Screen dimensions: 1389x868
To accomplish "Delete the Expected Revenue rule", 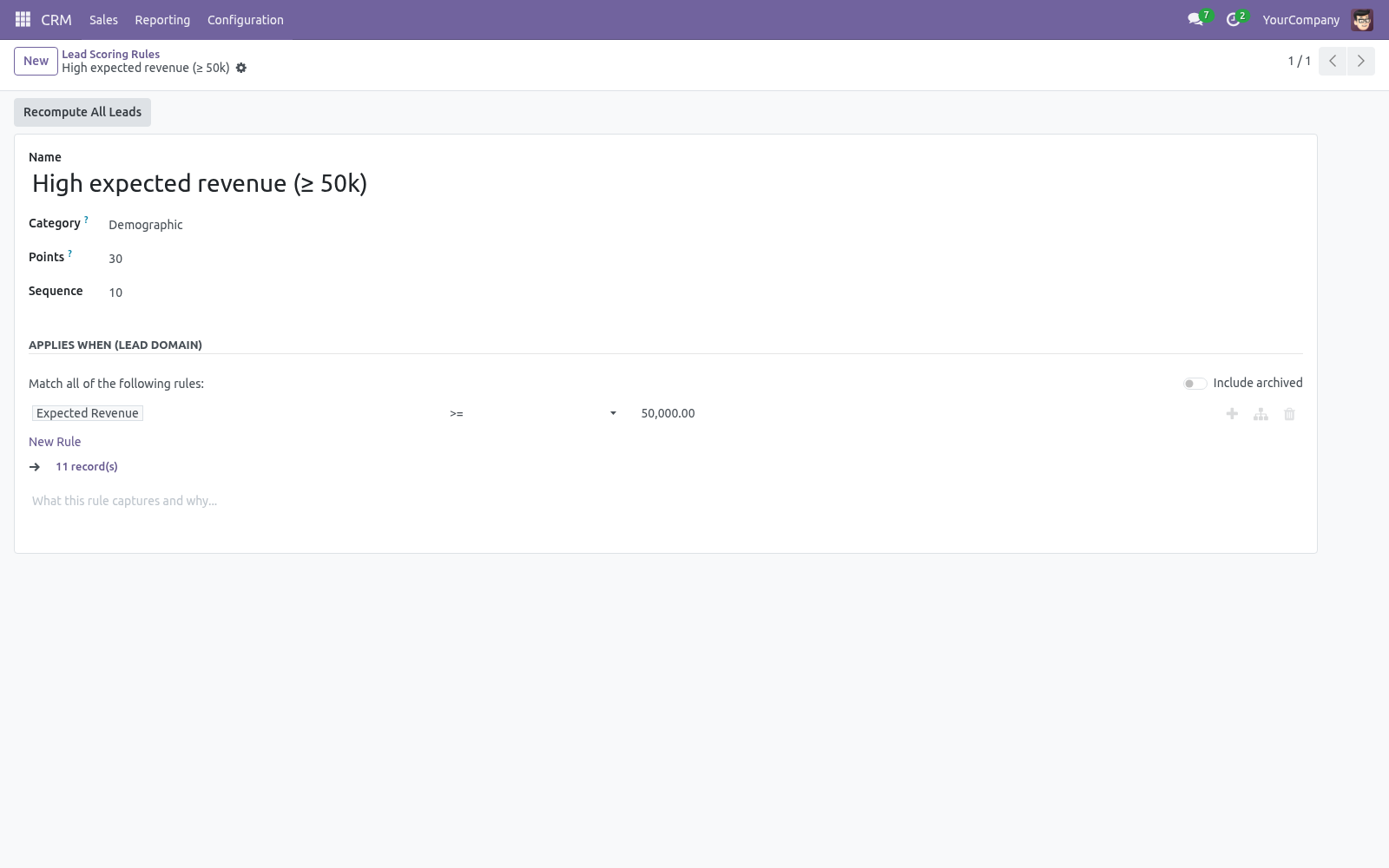I will [x=1289, y=414].
